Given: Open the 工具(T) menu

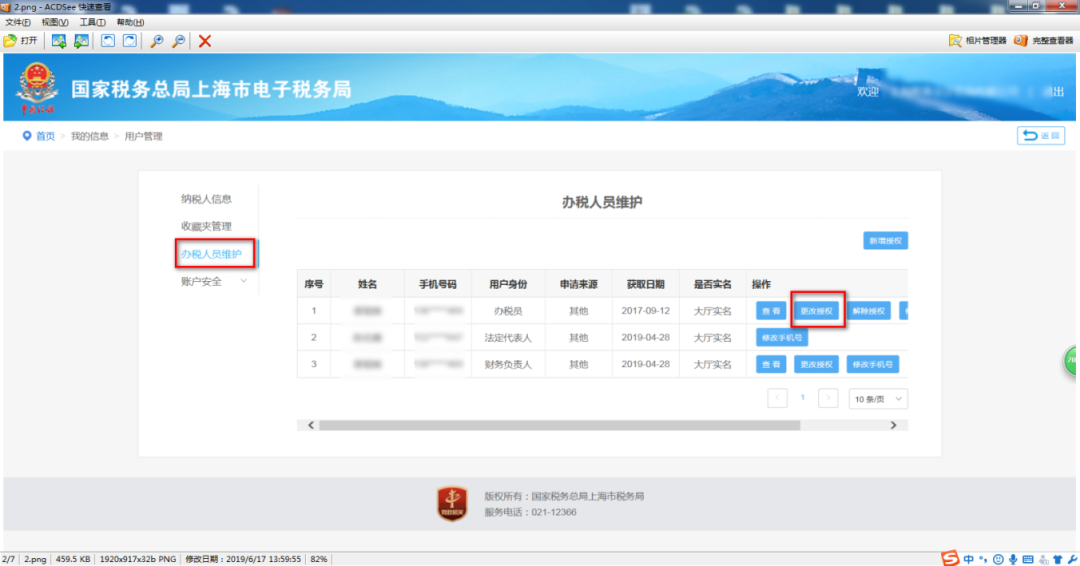Looking at the screenshot, I should pyautogui.click(x=92, y=23).
